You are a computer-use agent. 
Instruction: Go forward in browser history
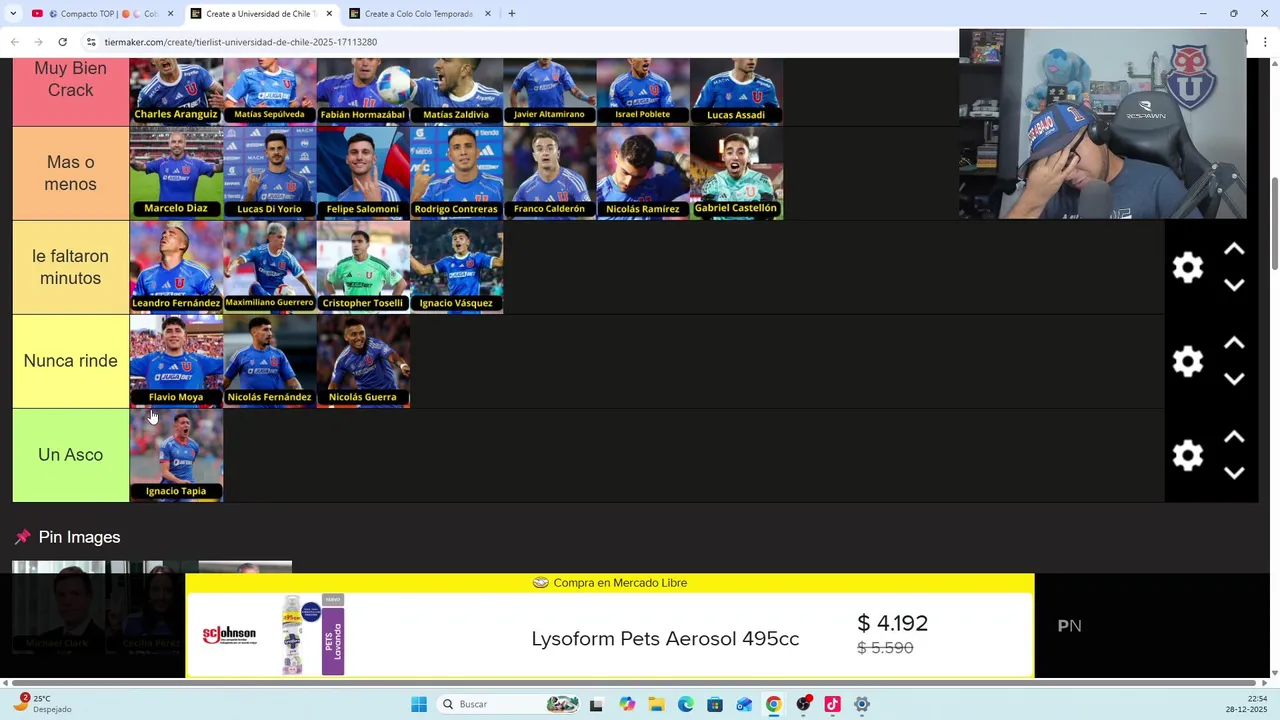[x=38, y=42]
